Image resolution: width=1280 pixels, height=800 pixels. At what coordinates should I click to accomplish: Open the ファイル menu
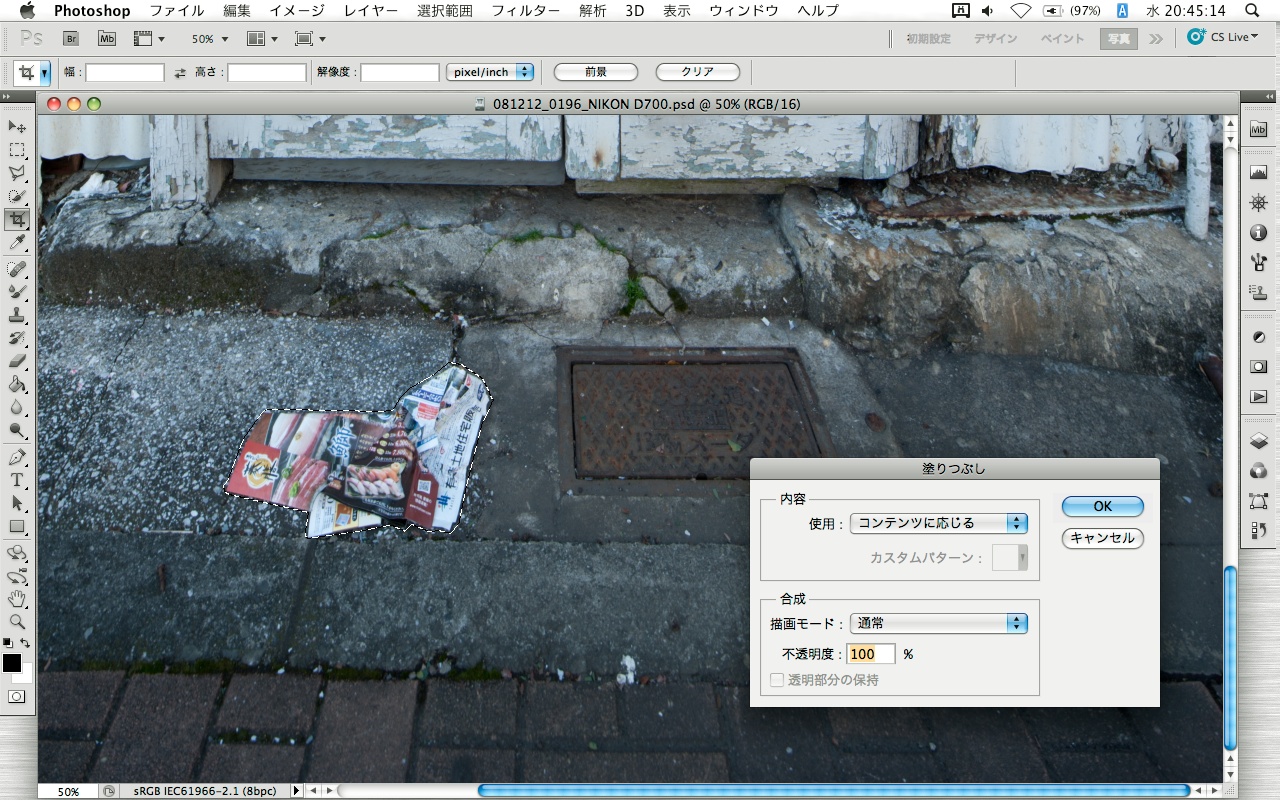[x=176, y=11]
